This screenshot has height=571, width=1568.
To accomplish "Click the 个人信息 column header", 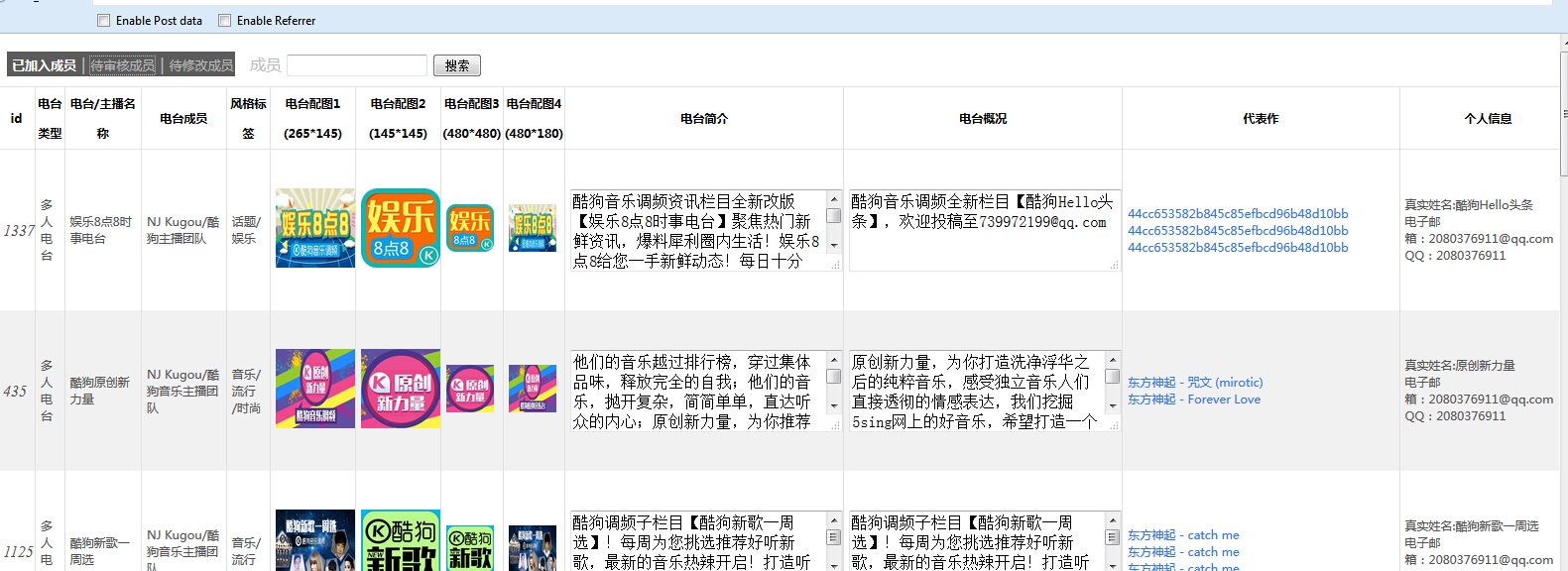I will pos(1488,119).
